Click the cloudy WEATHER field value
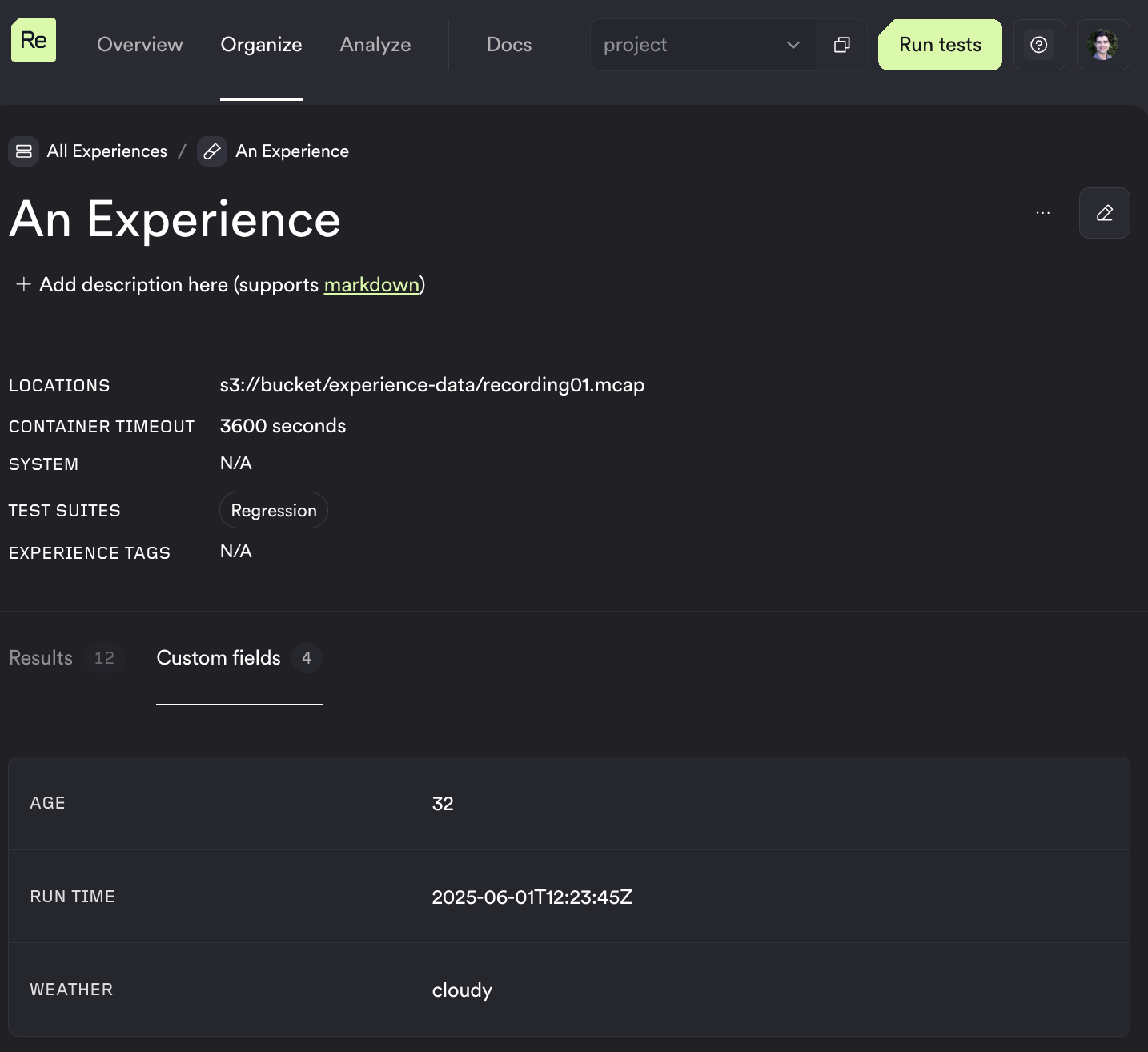 click(x=462, y=990)
